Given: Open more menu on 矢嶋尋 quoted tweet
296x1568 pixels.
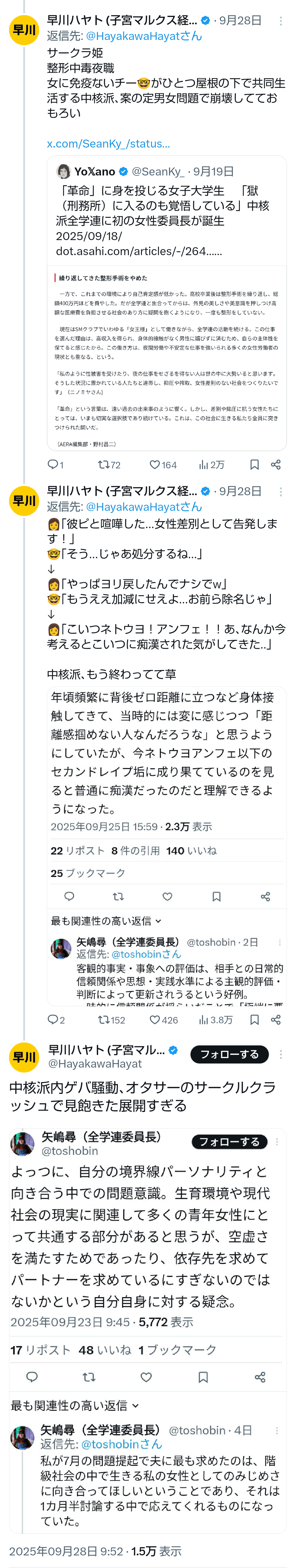Looking at the screenshot, I should point(277,1141).
